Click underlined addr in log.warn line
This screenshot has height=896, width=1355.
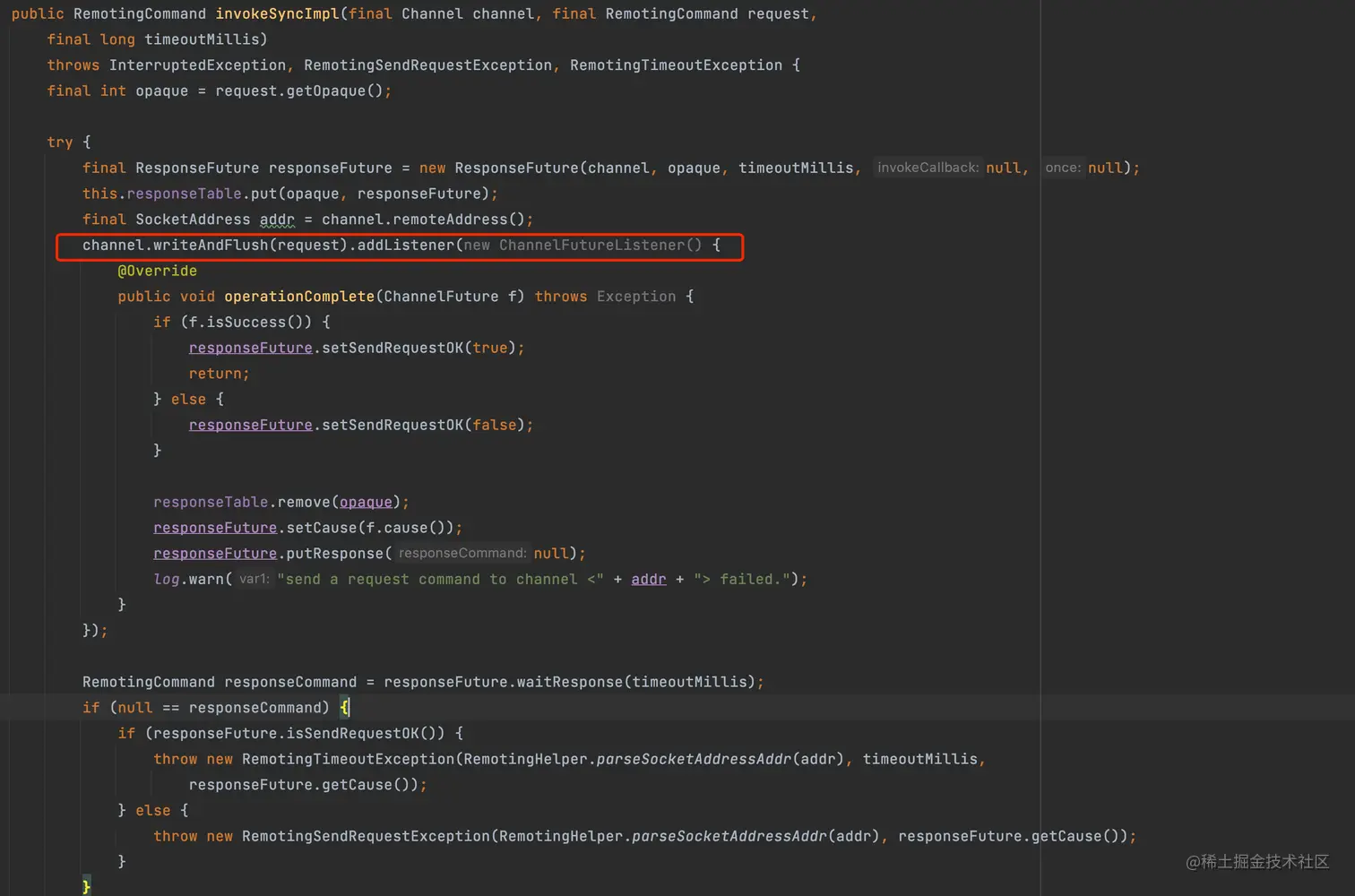(649, 579)
